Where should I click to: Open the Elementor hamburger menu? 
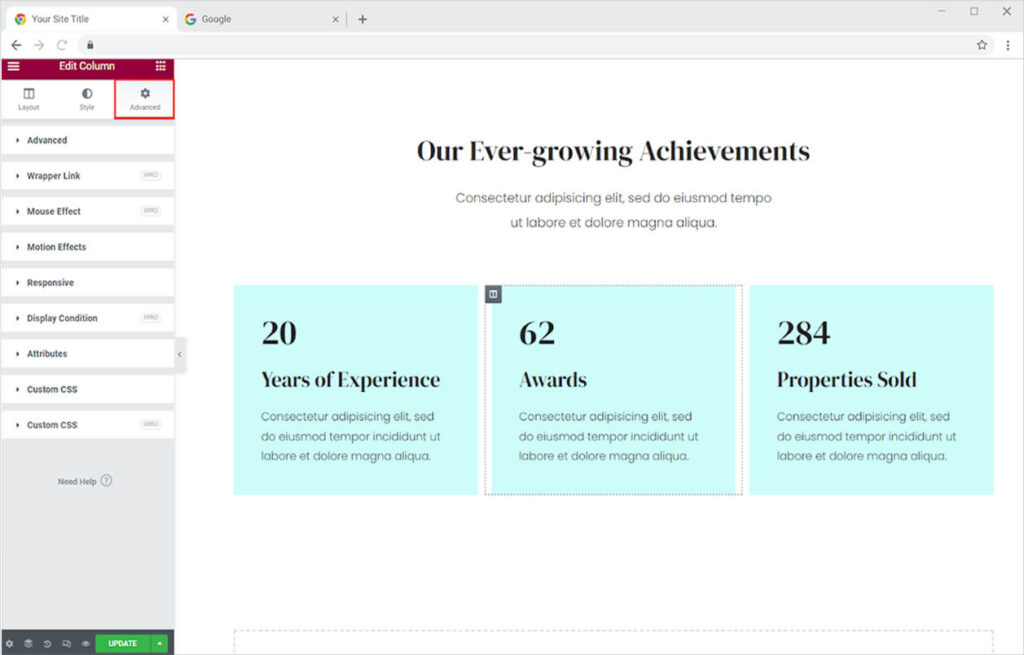pos(13,66)
